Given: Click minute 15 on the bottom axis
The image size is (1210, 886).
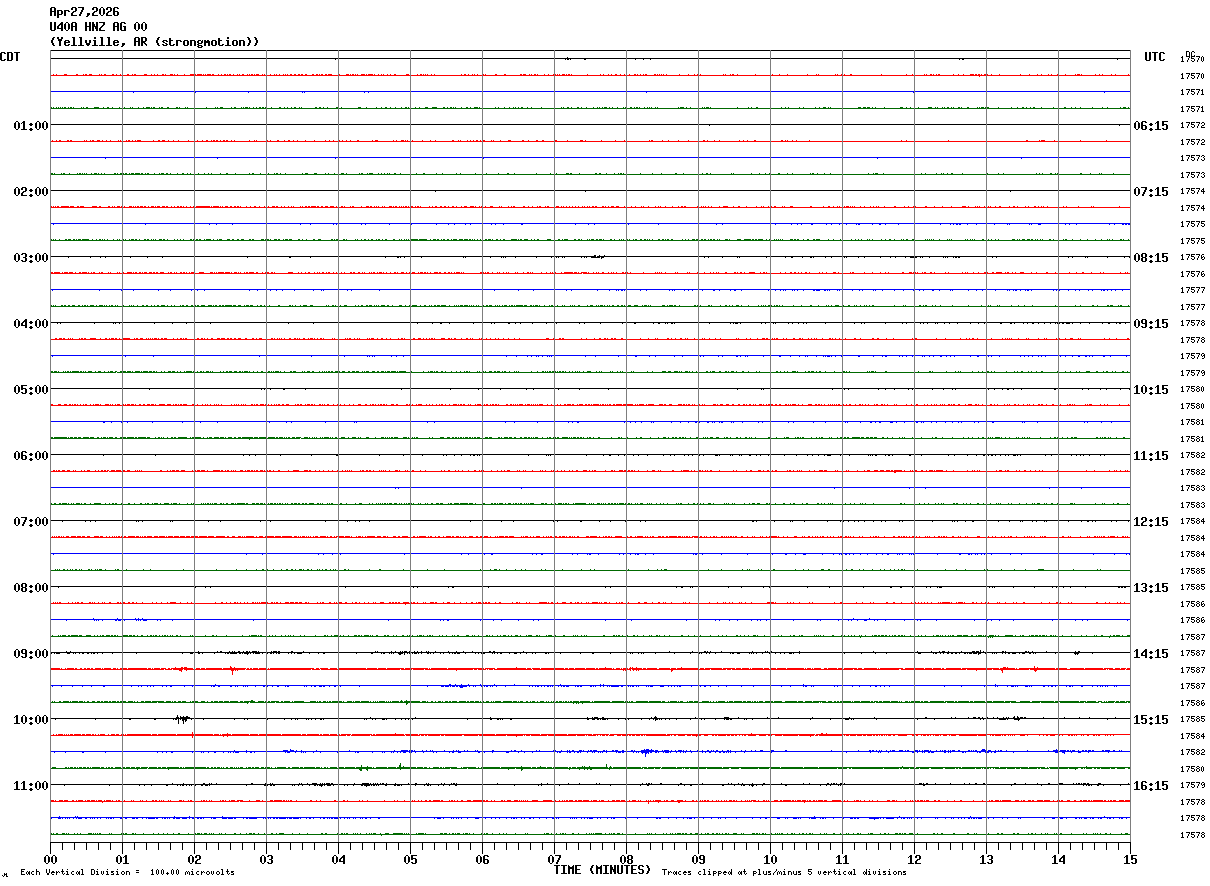Looking at the screenshot, I should point(1129,859).
